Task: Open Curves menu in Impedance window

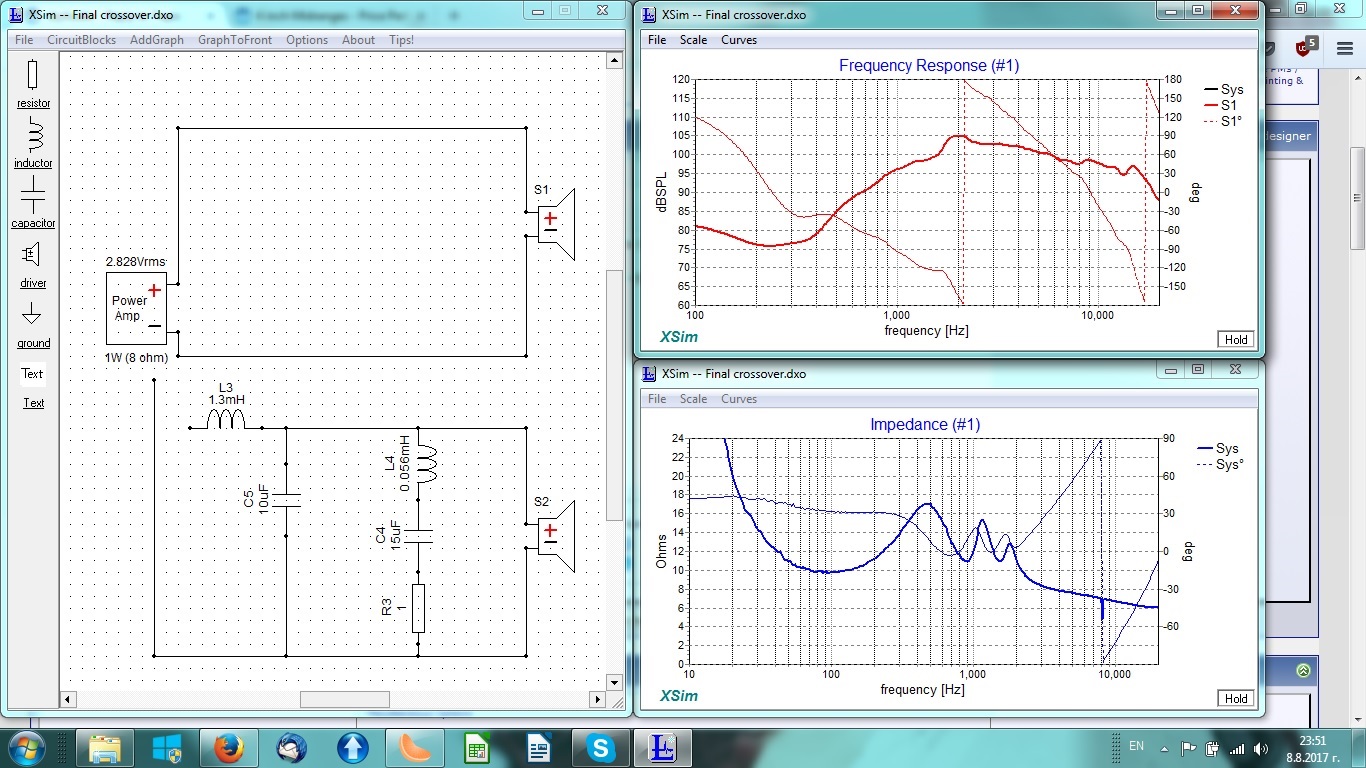Action: (739, 399)
